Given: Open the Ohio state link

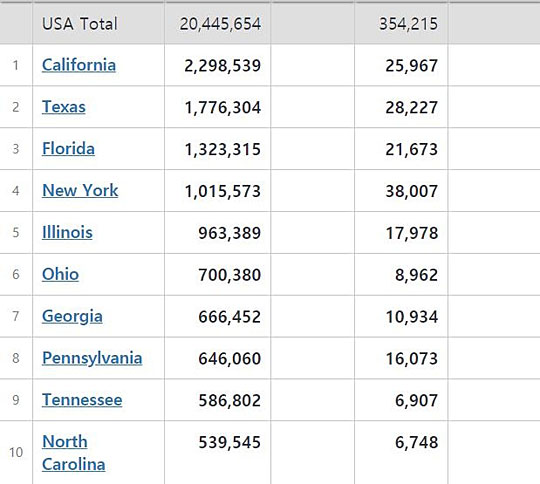Looking at the screenshot, I should tap(60, 274).
